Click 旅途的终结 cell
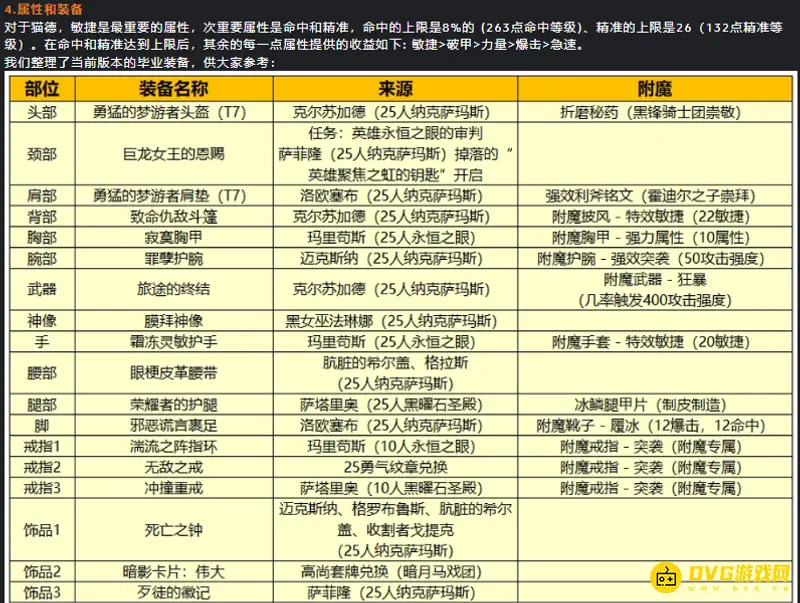 click(x=174, y=289)
